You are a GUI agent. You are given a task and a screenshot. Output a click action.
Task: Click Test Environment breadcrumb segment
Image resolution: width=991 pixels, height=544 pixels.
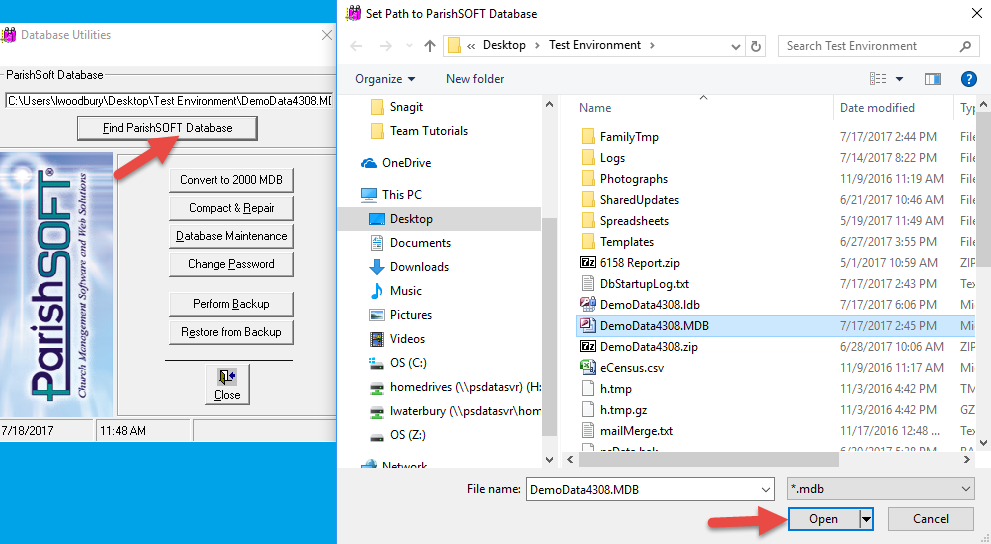(x=595, y=45)
